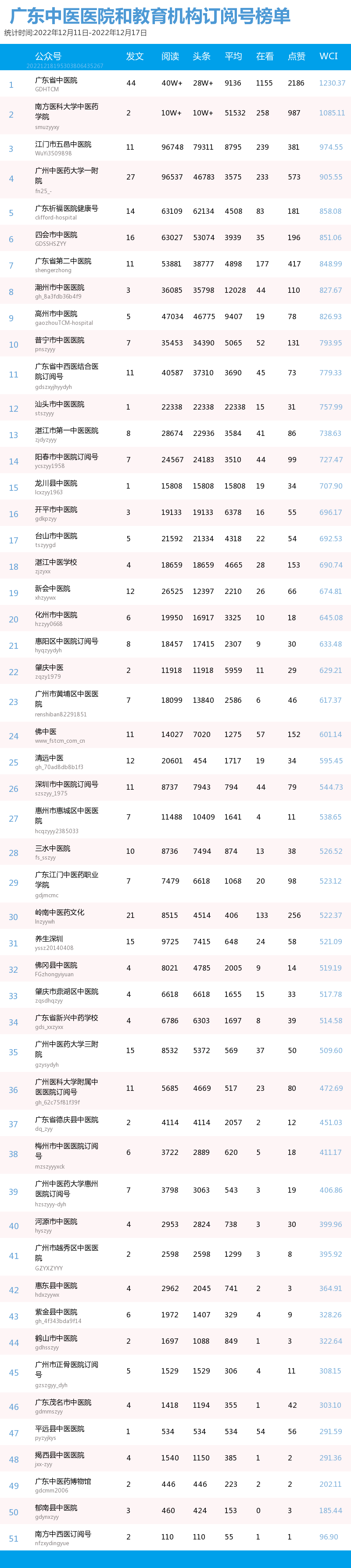Select 普宁市中医医院 row name
Viewport: 351px width, 1568px height.
pyautogui.click(x=60, y=340)
